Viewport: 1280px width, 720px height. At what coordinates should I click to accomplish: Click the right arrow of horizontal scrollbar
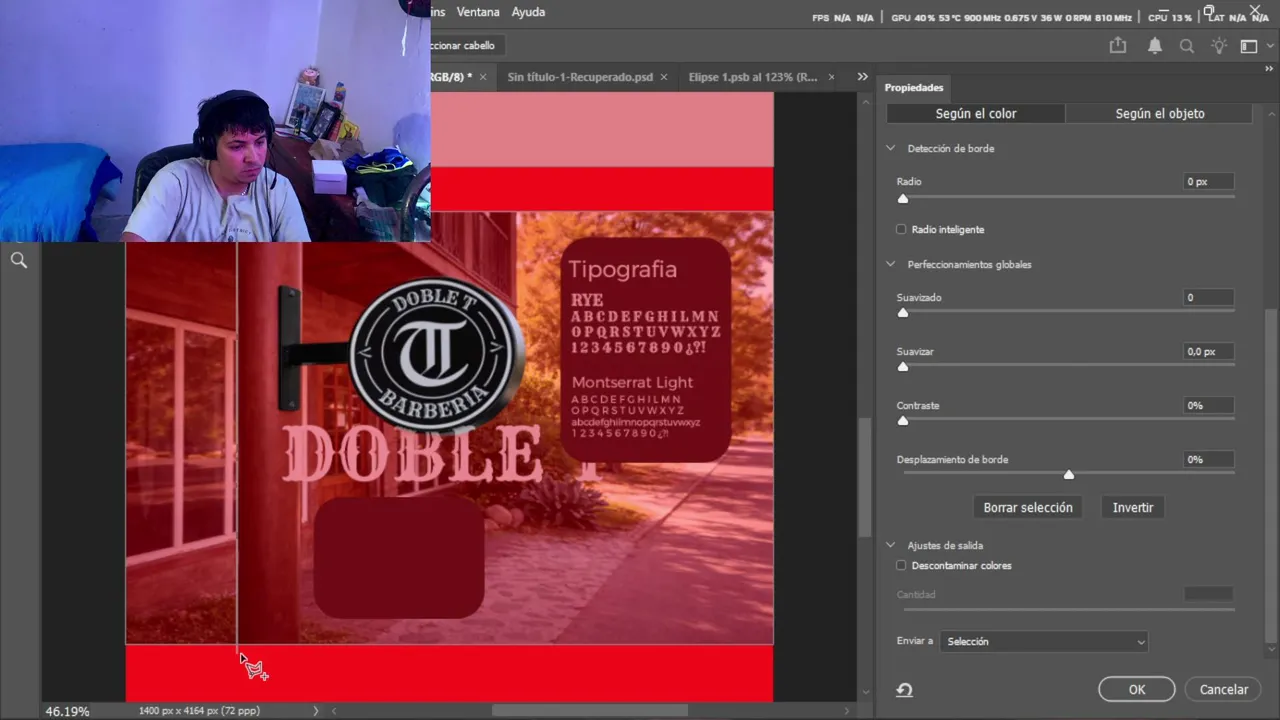pyautogui.click(x=847, y=711)
